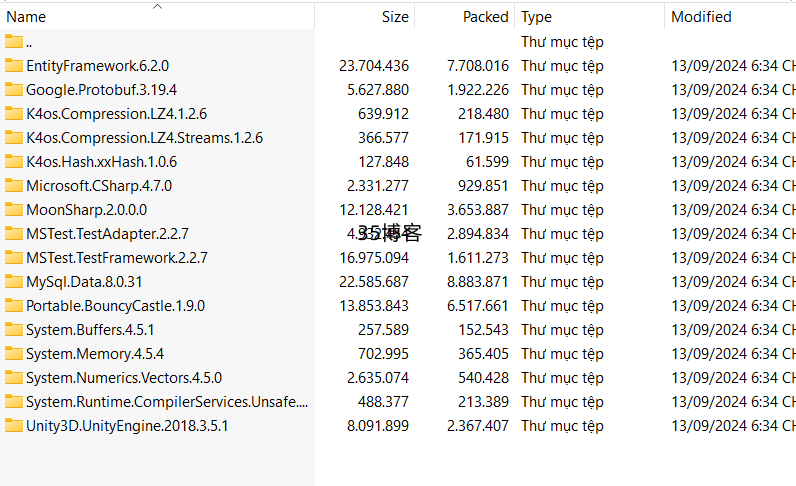Click the parent directory '..' folder icon

pos(14,42)
